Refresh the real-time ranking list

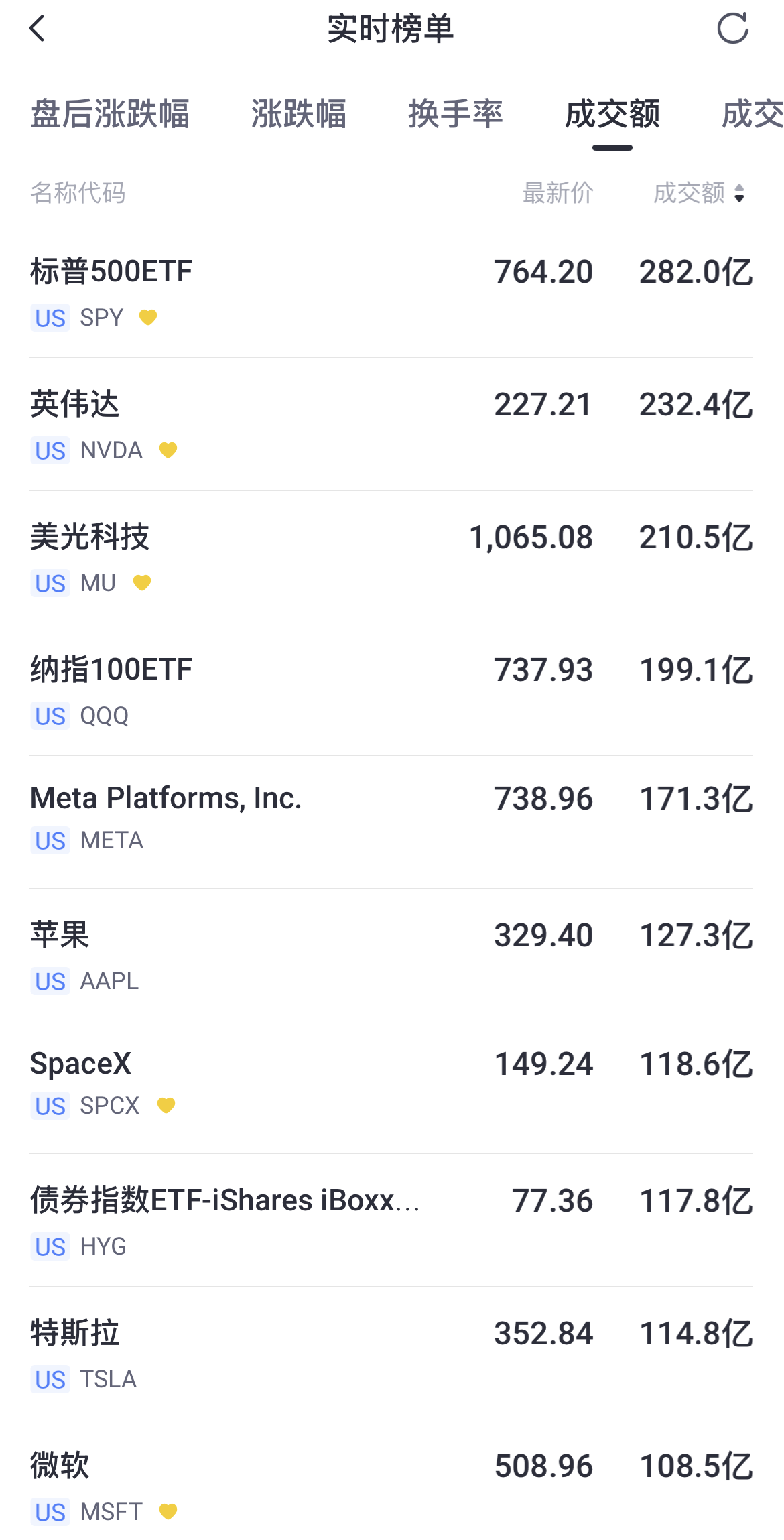(732, 28)
